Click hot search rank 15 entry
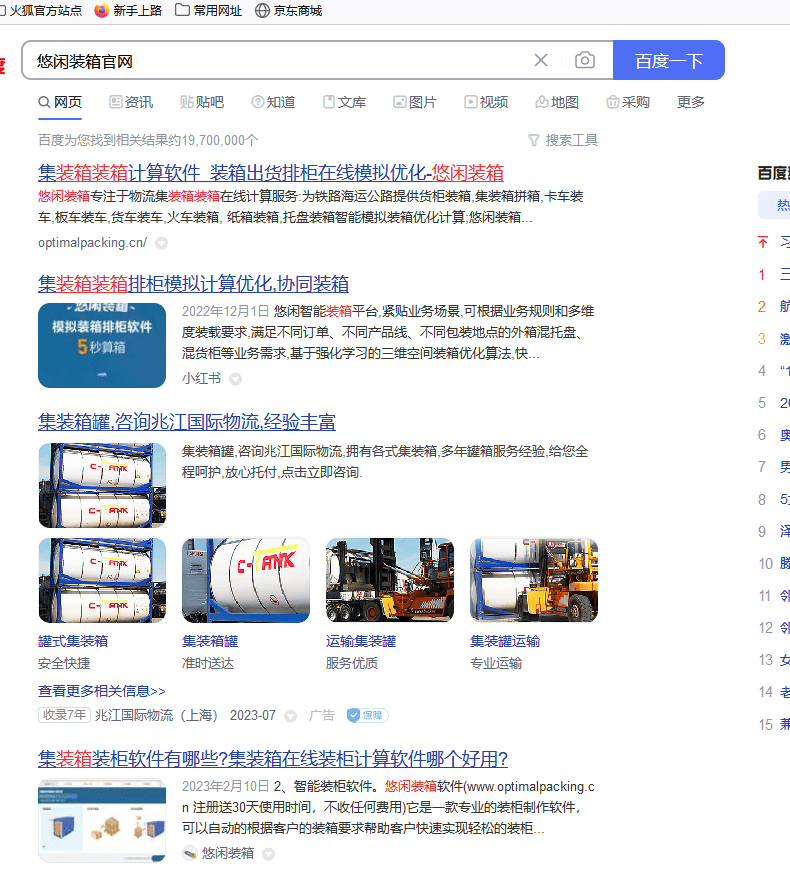This screenshot has width=790, height=878. tap(785, 725)
